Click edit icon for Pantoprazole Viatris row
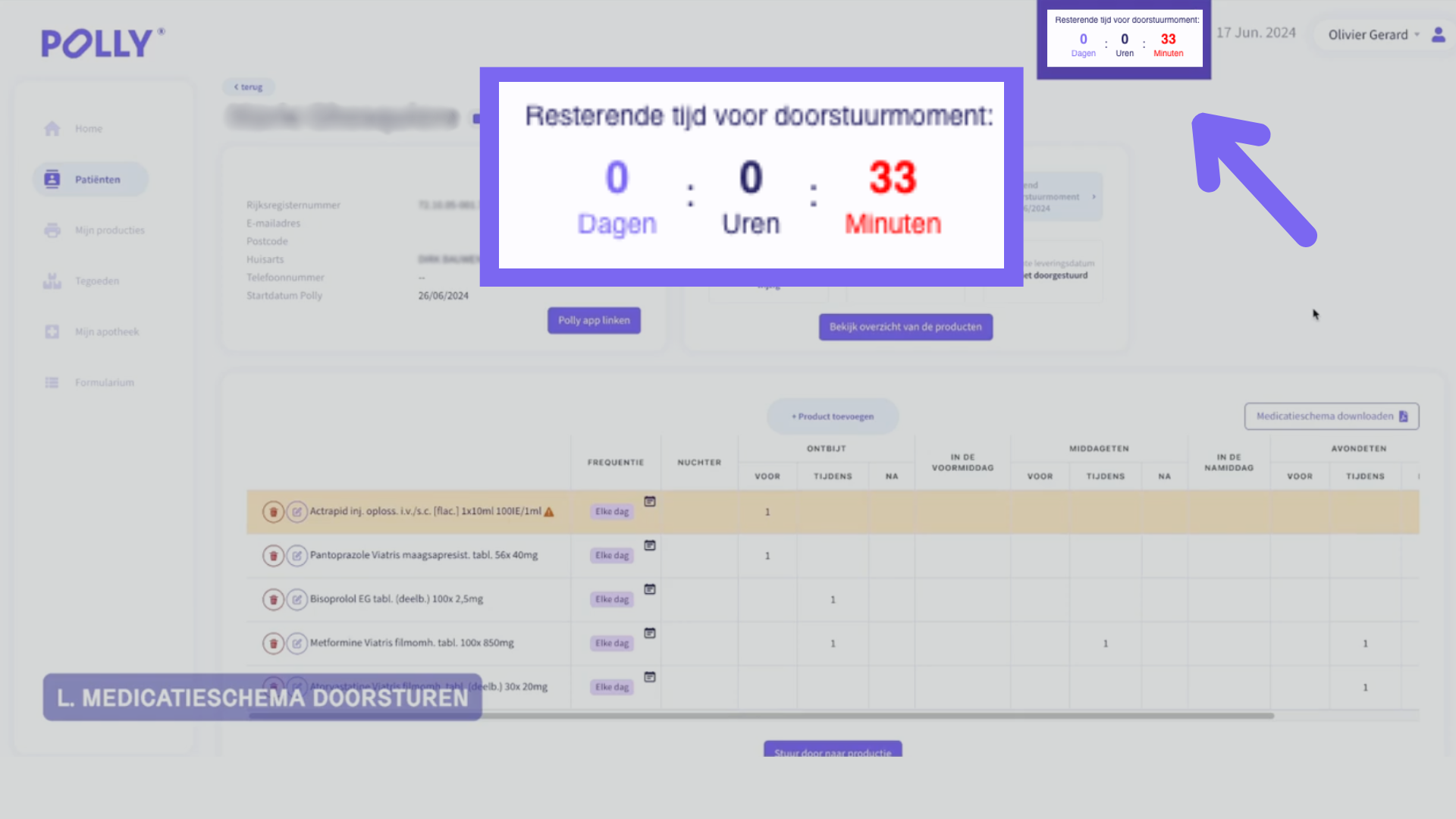Viewport: 1456px width, 819px height. (297, 556)
